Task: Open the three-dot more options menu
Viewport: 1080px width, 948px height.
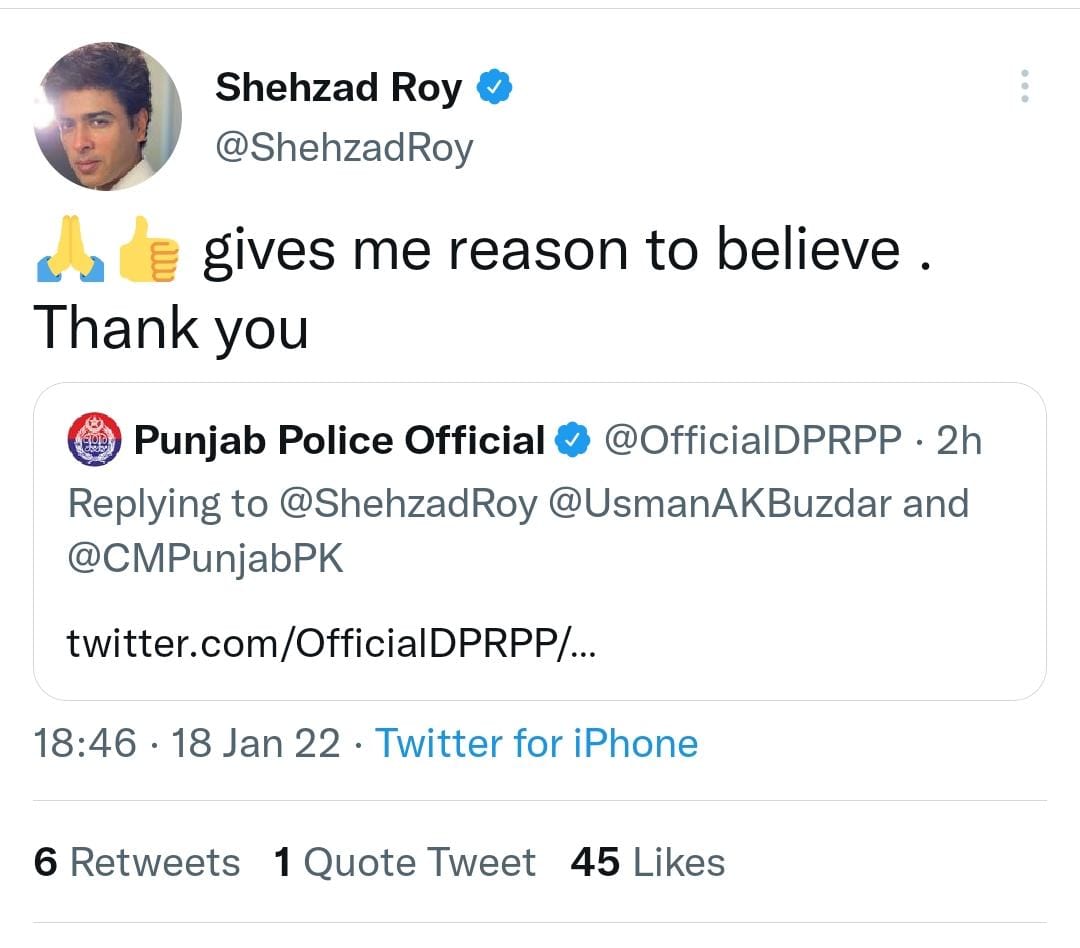Action: tap(1023, 88)
